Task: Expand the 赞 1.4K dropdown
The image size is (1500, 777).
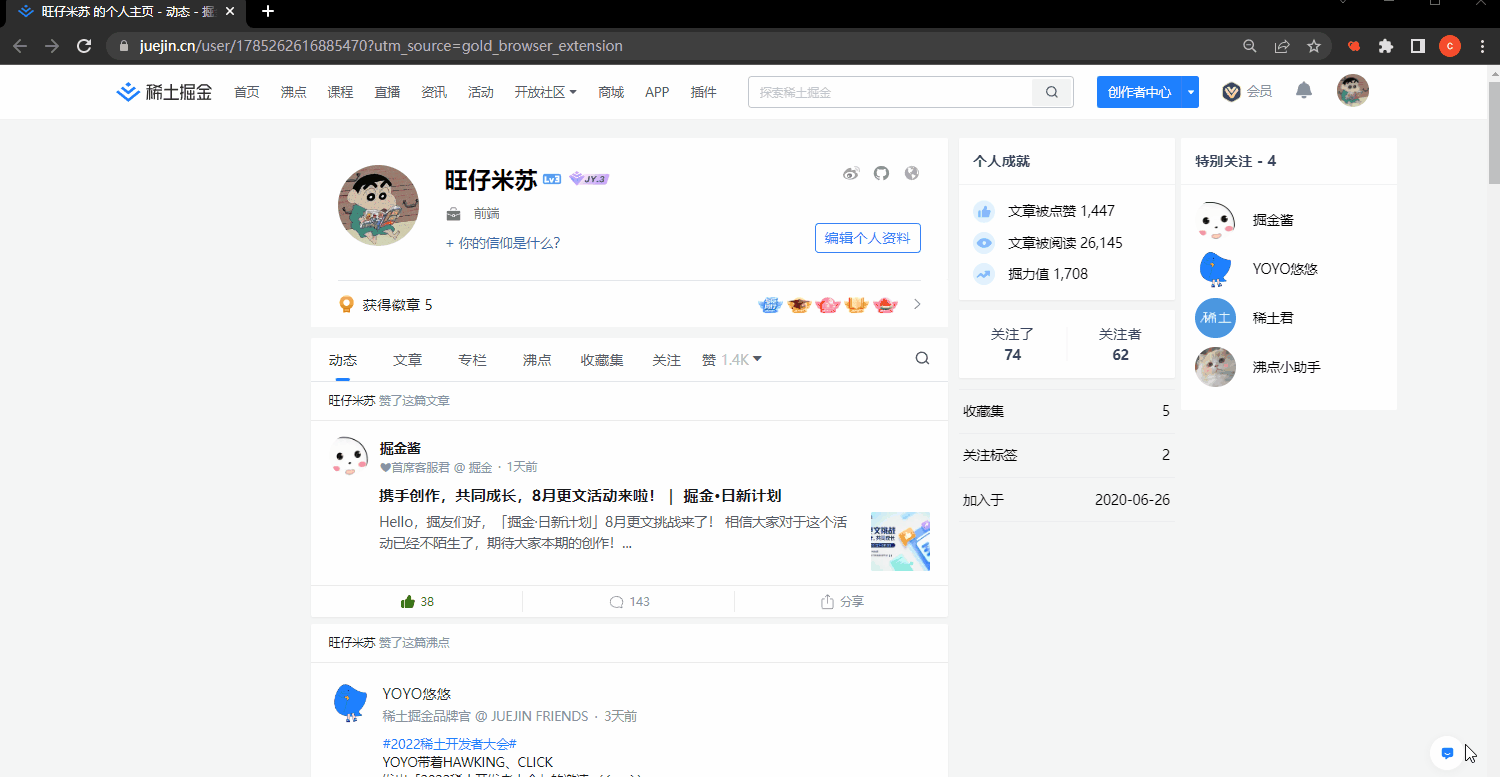Action: coord(732,360)
